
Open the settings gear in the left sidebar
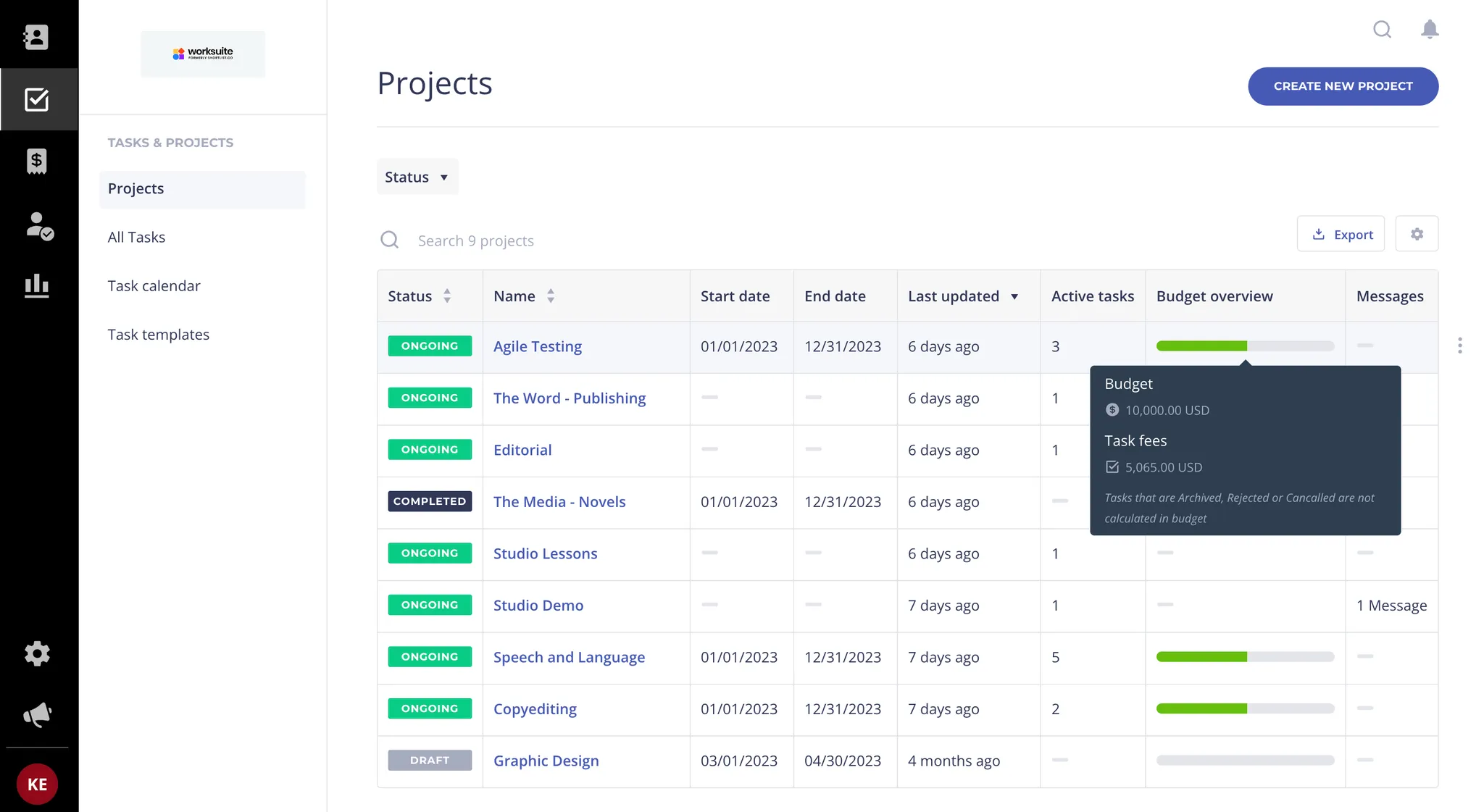click(x=36, y=653)
